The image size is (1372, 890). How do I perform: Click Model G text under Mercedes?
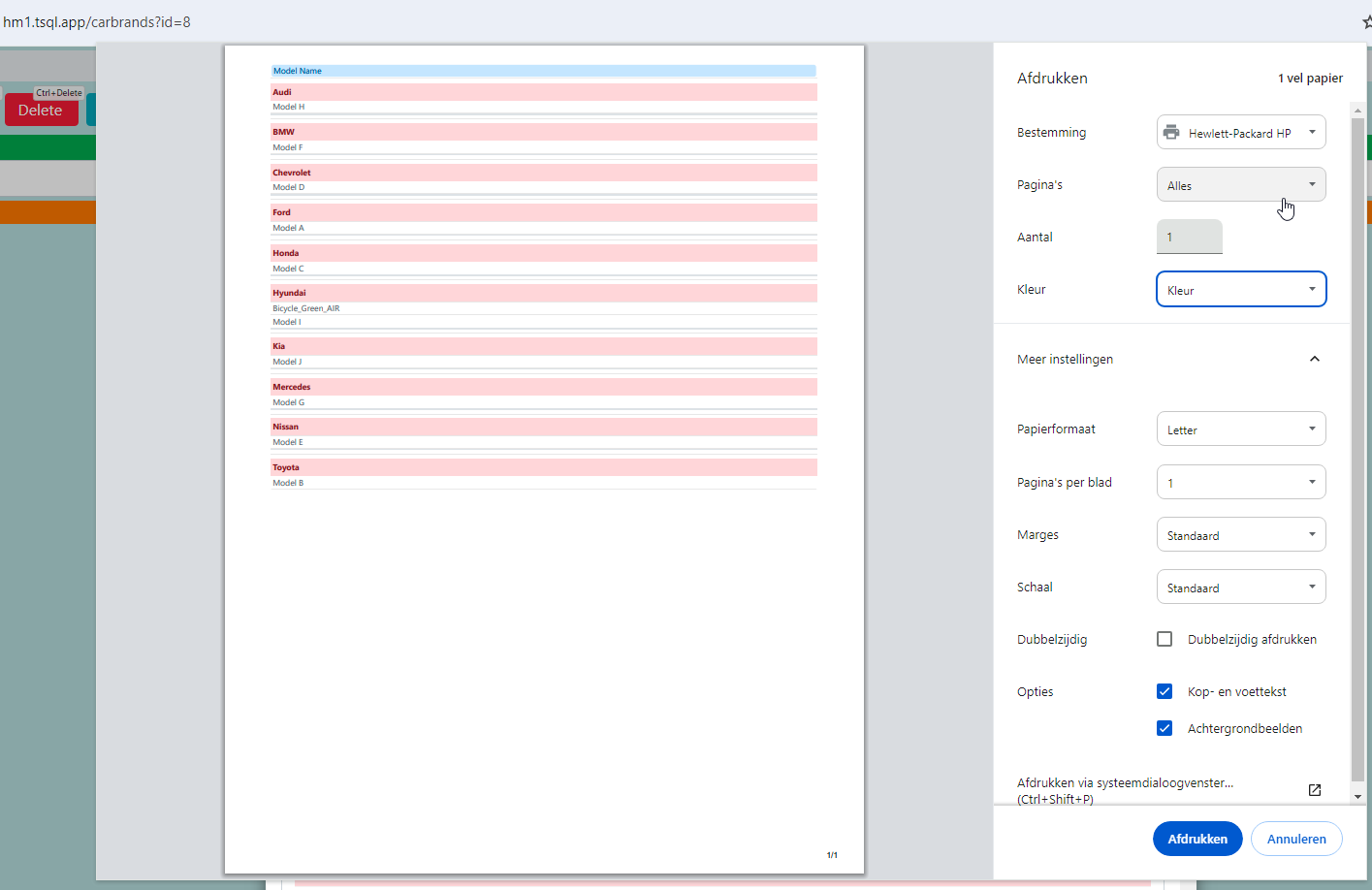(289, 402)
